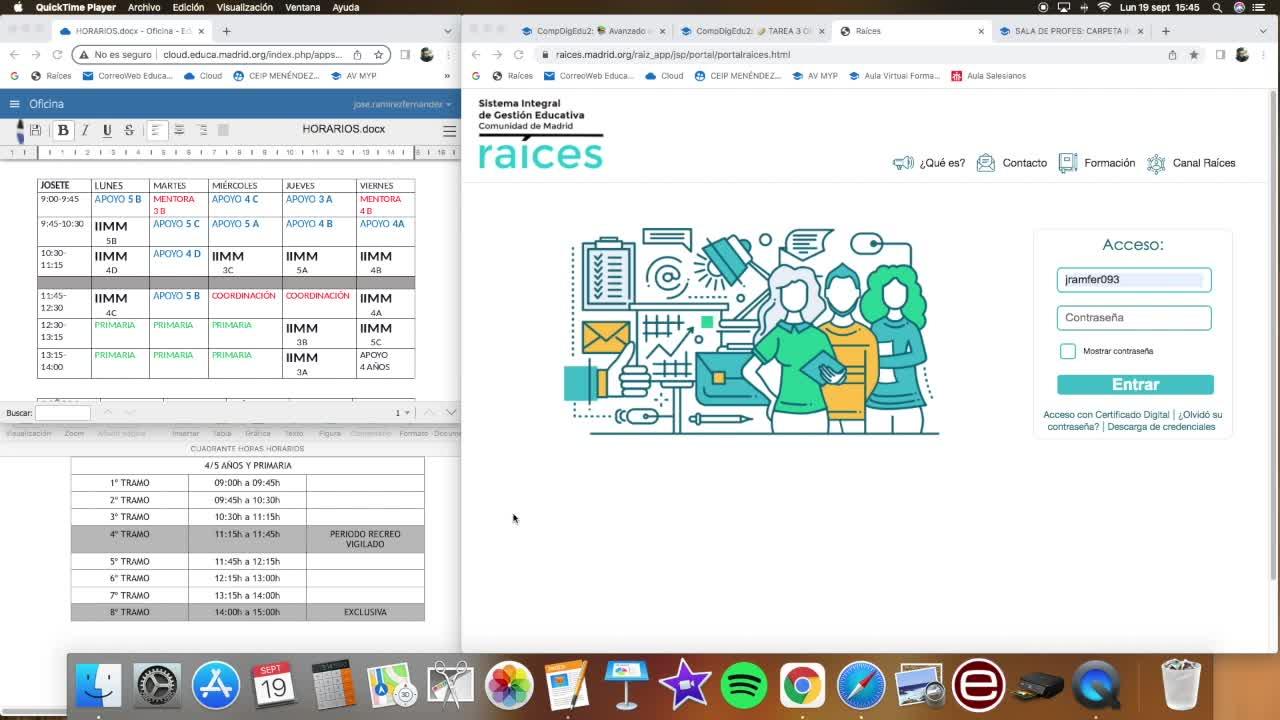This screenshot has width=1280, height=720.
Task: Save the HORARIOS document
Action: [x=35, y=130]
